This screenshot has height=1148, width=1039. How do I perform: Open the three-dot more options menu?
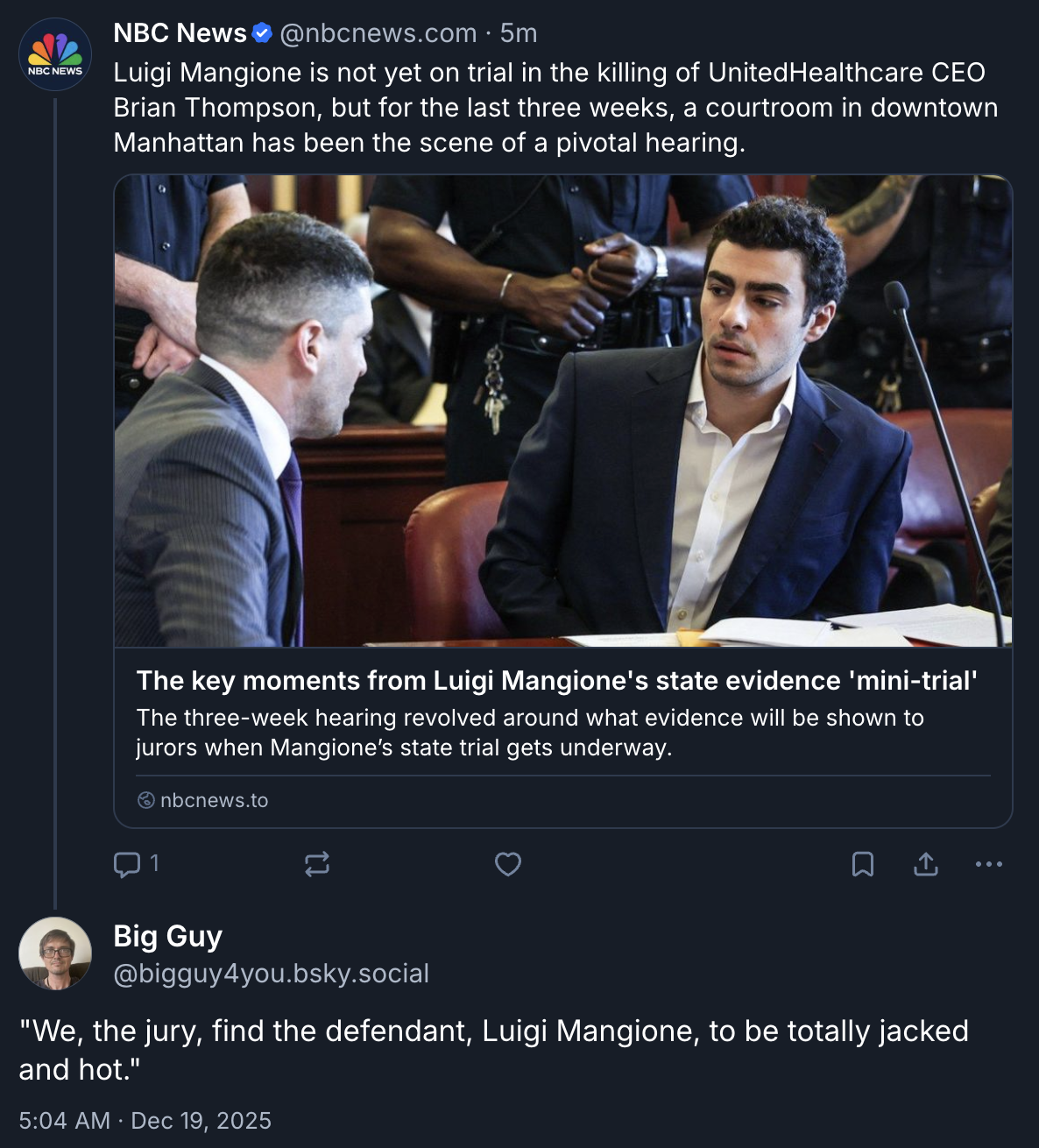tap(989, 865)
